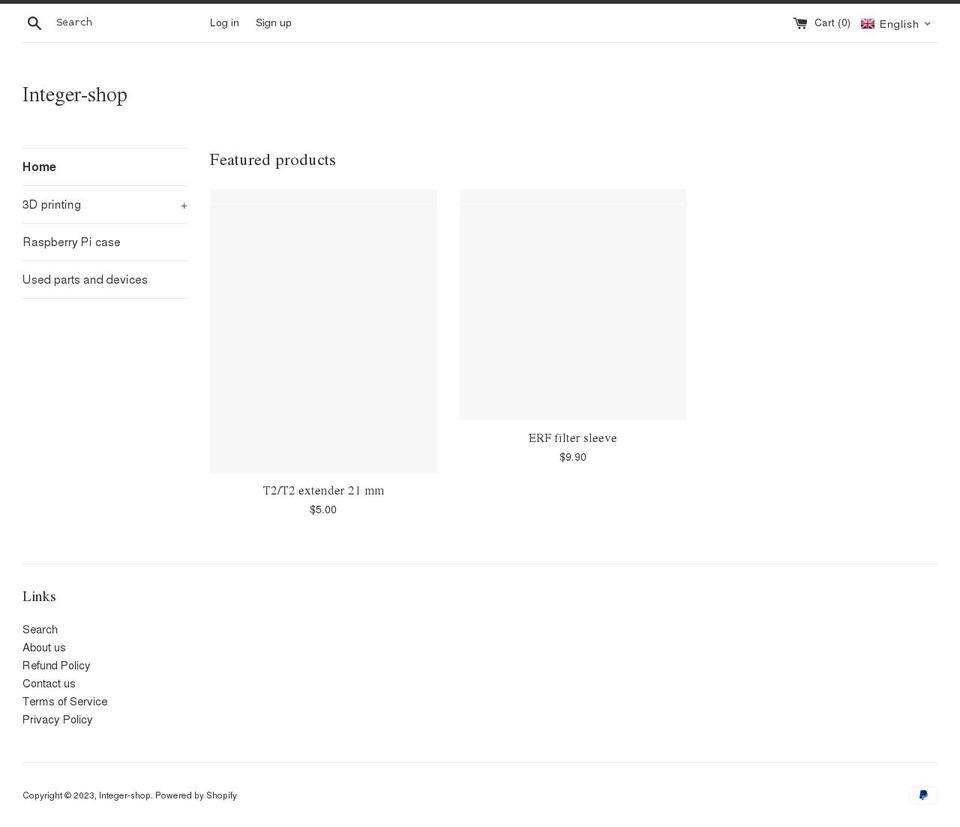Open the About us page
The image size is (960, 827).
(44, 647)
